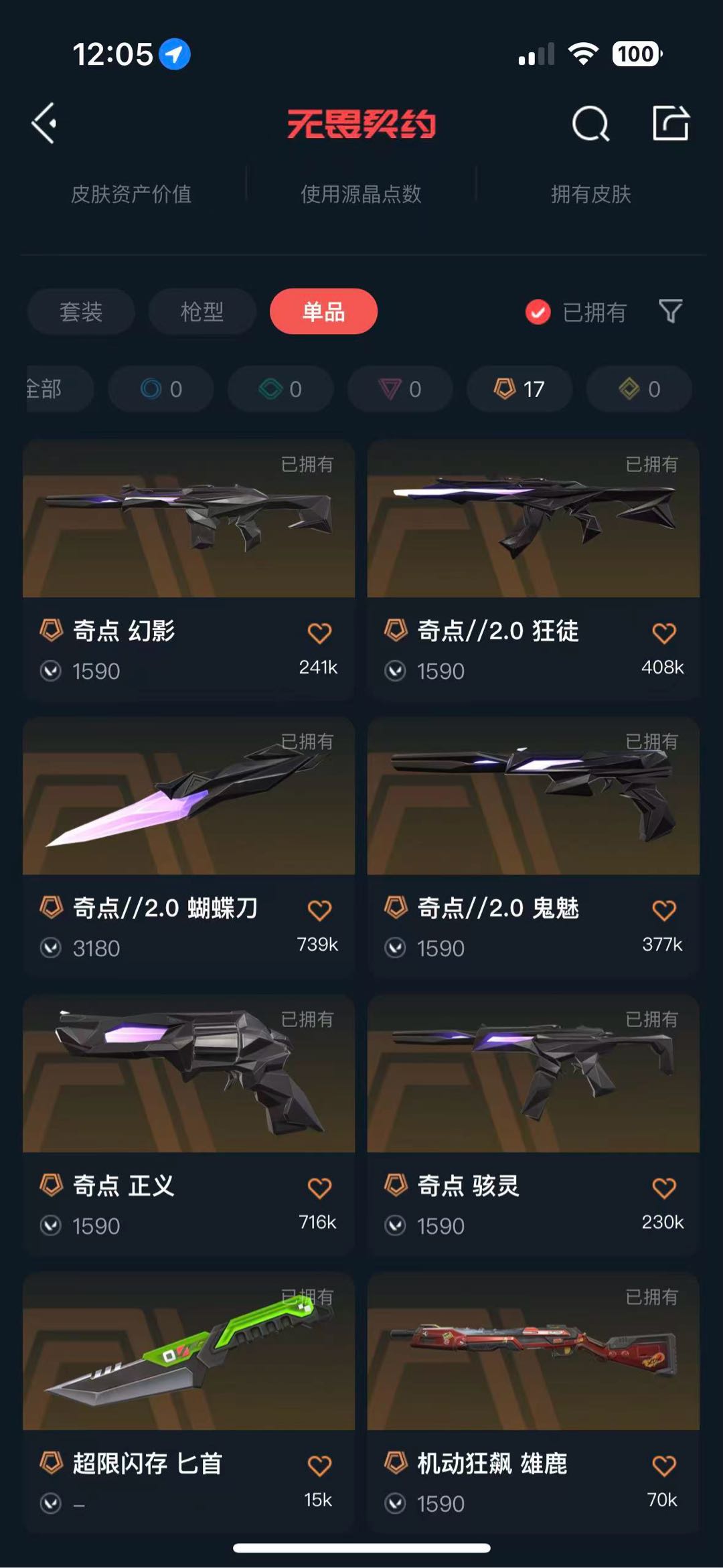Switch to 套装 tab

coord(81,311)
